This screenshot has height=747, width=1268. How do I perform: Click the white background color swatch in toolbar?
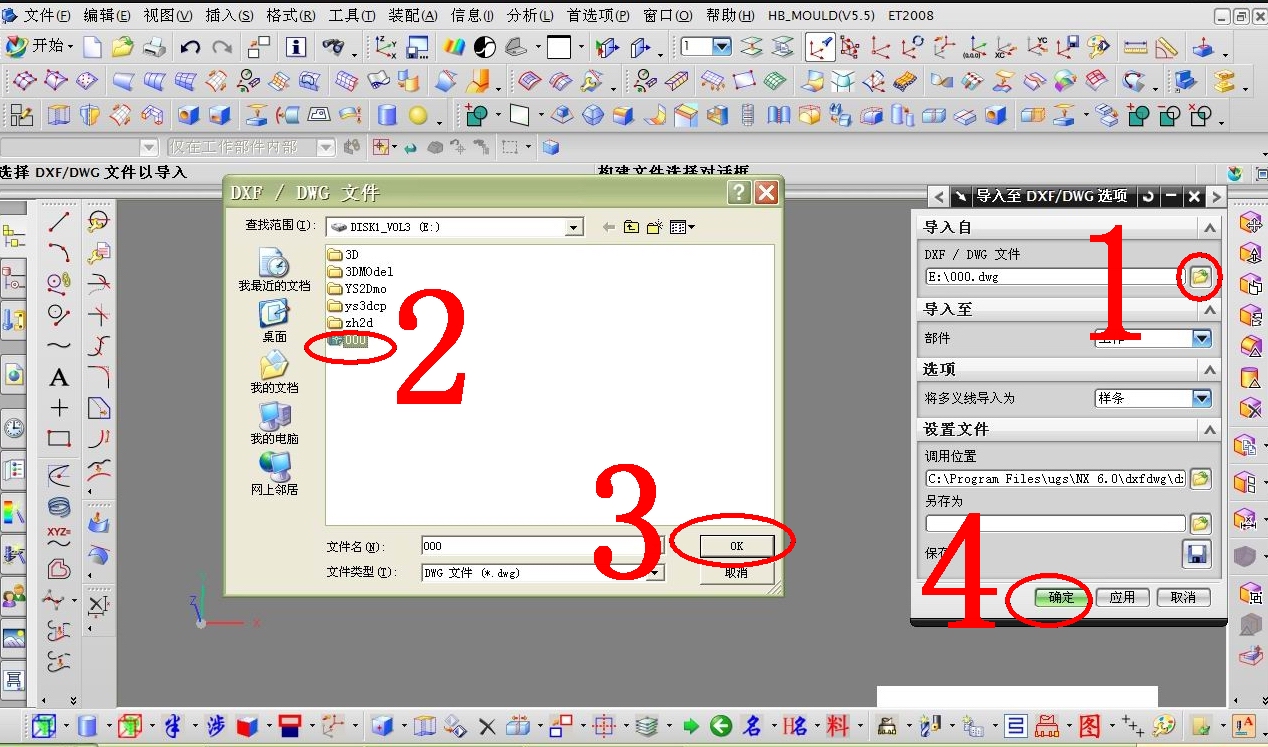(x=559, y=47)
